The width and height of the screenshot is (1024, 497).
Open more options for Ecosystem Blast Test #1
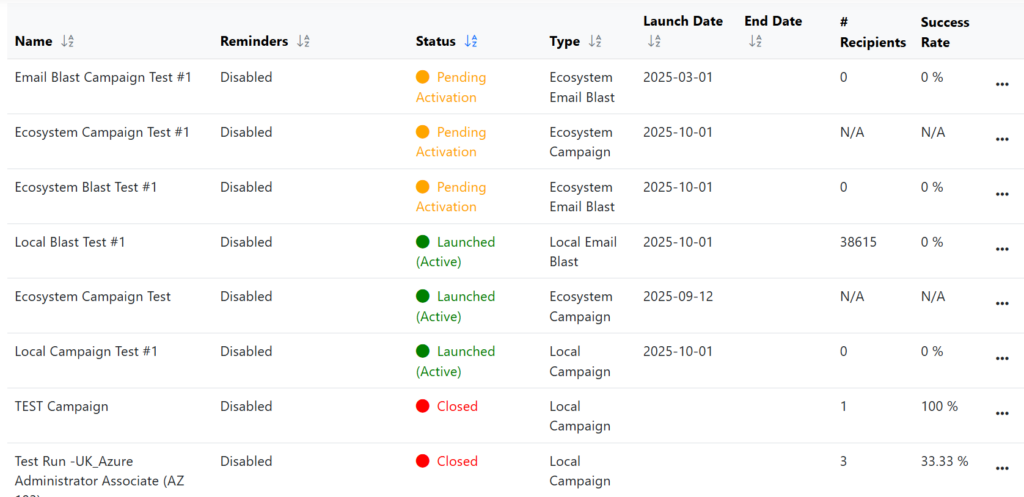tap(1001, 195)
